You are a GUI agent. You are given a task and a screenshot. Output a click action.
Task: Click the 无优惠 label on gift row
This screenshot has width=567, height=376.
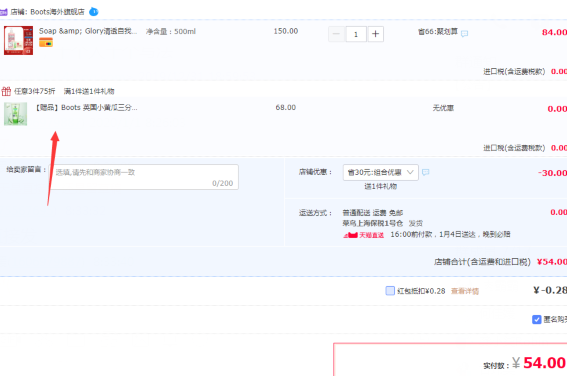443,108
